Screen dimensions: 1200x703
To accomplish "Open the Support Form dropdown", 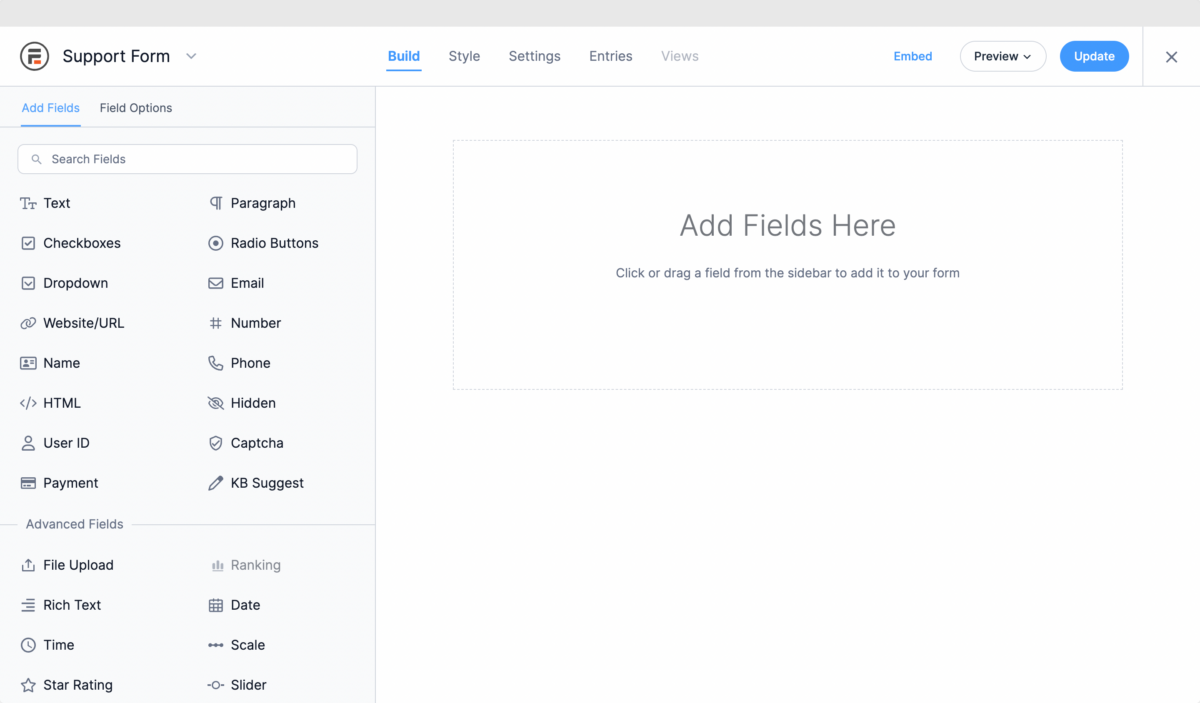I will pos(190,56).
